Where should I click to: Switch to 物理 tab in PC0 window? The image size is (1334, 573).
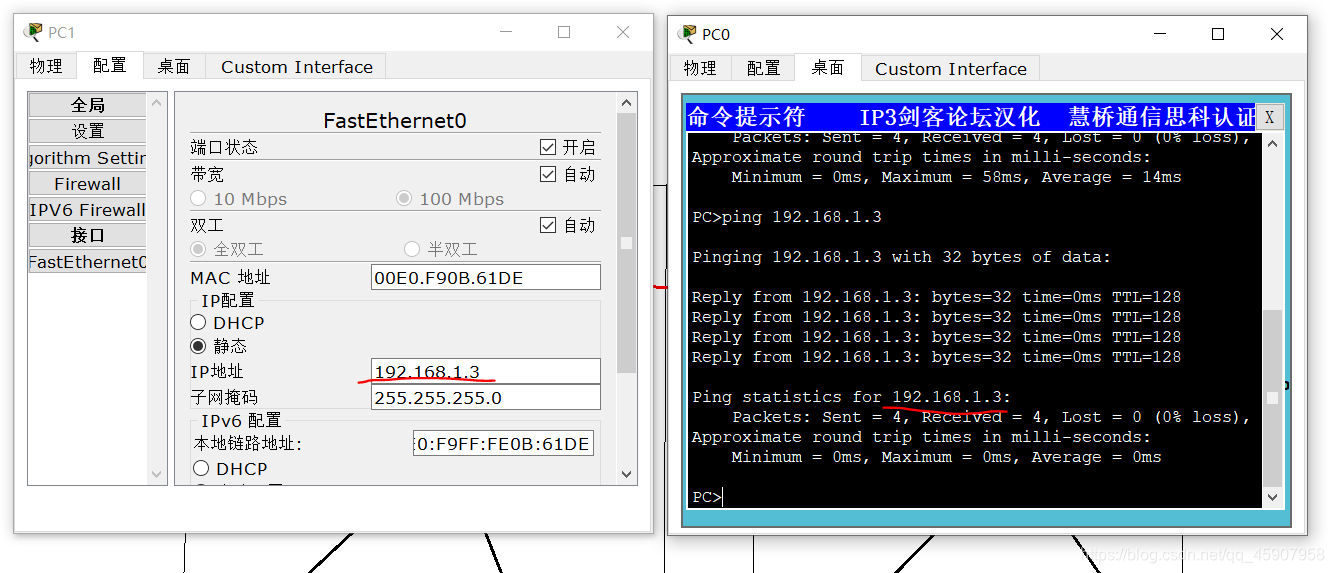tap(700, 68)
